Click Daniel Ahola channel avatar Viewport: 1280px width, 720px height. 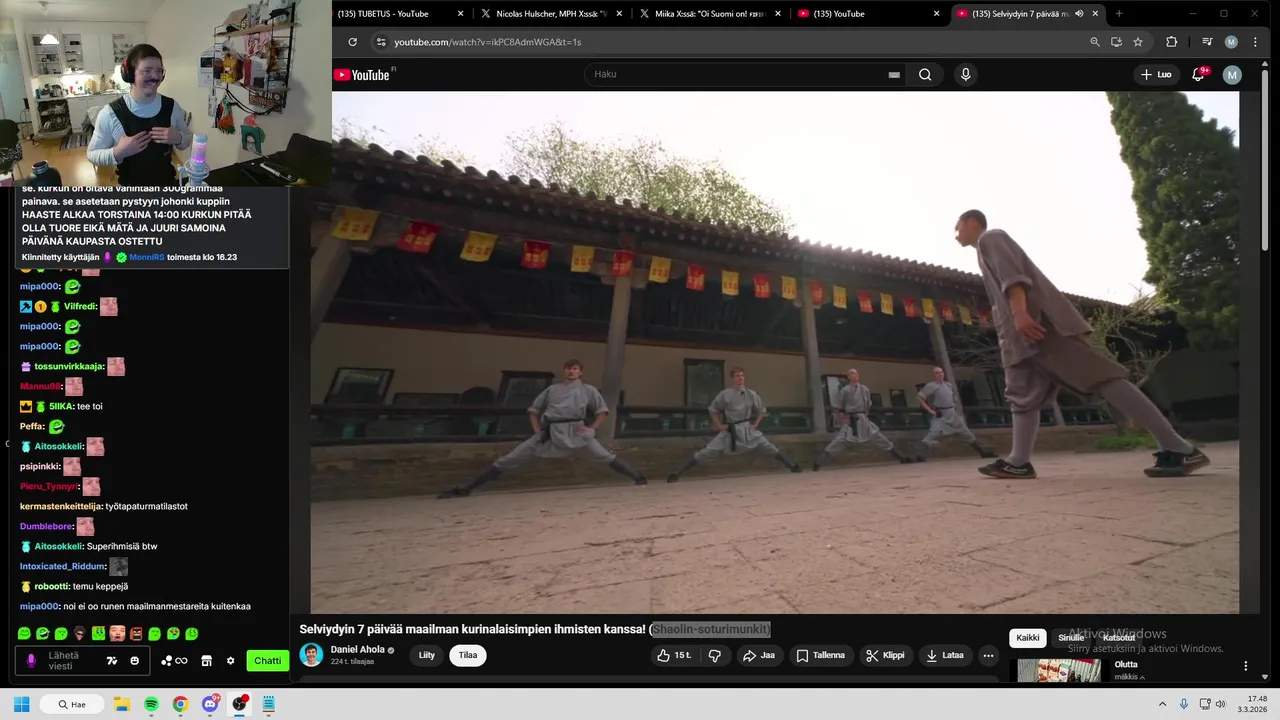coord(311,655)
